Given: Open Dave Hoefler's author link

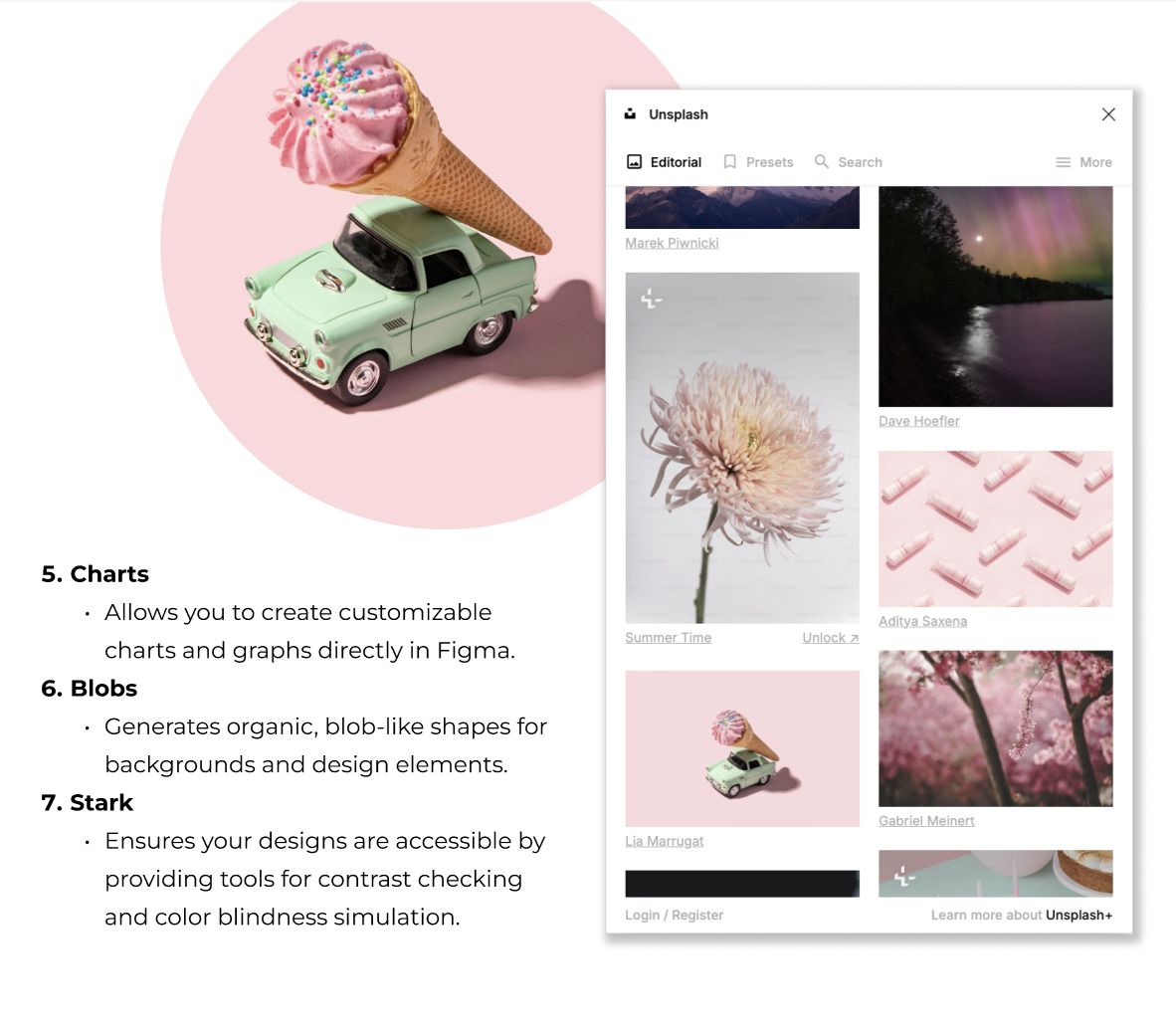Looking at the screenshot, I should (918, 421).
